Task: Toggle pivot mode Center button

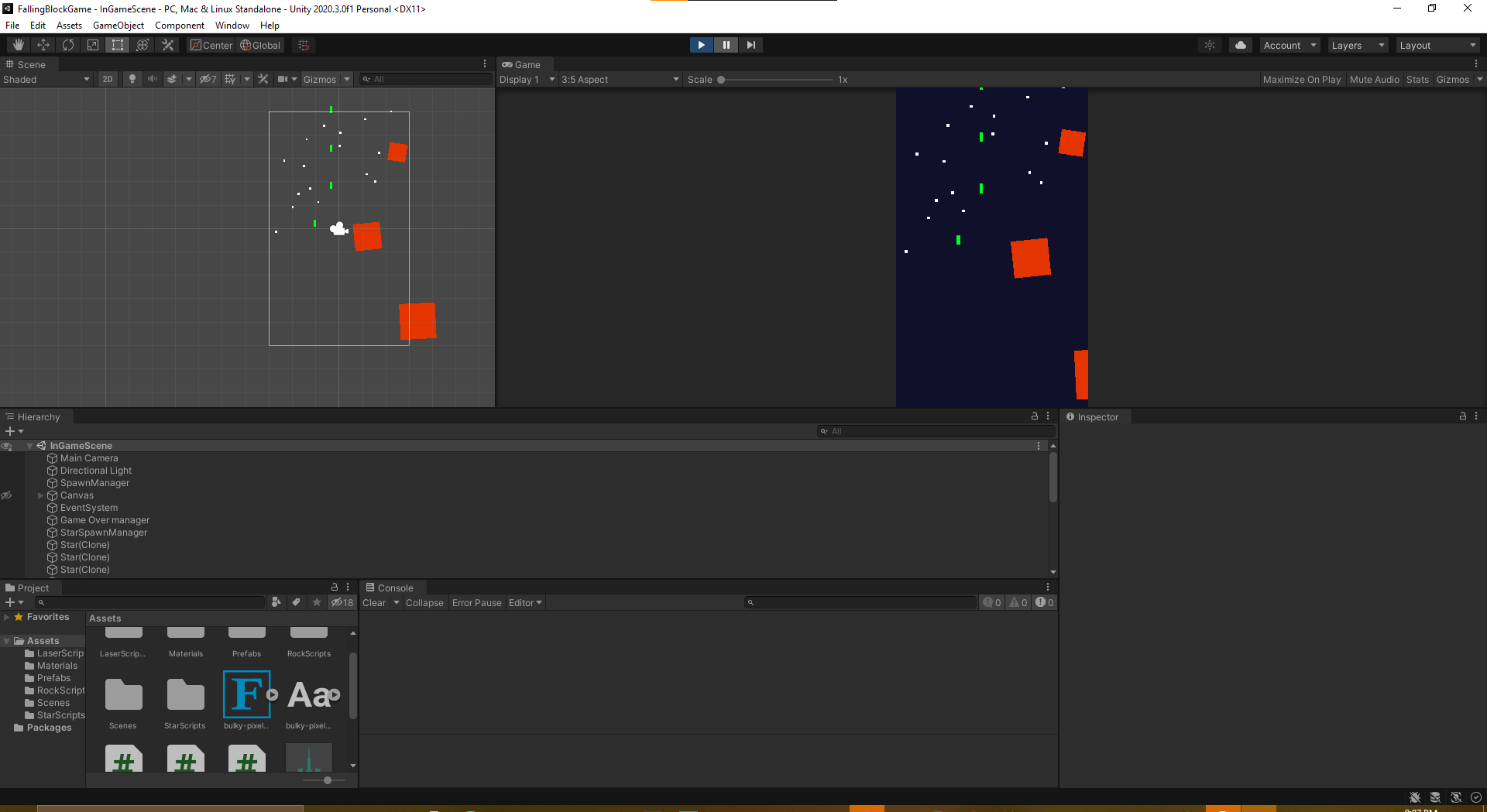Action: point(211,45)
